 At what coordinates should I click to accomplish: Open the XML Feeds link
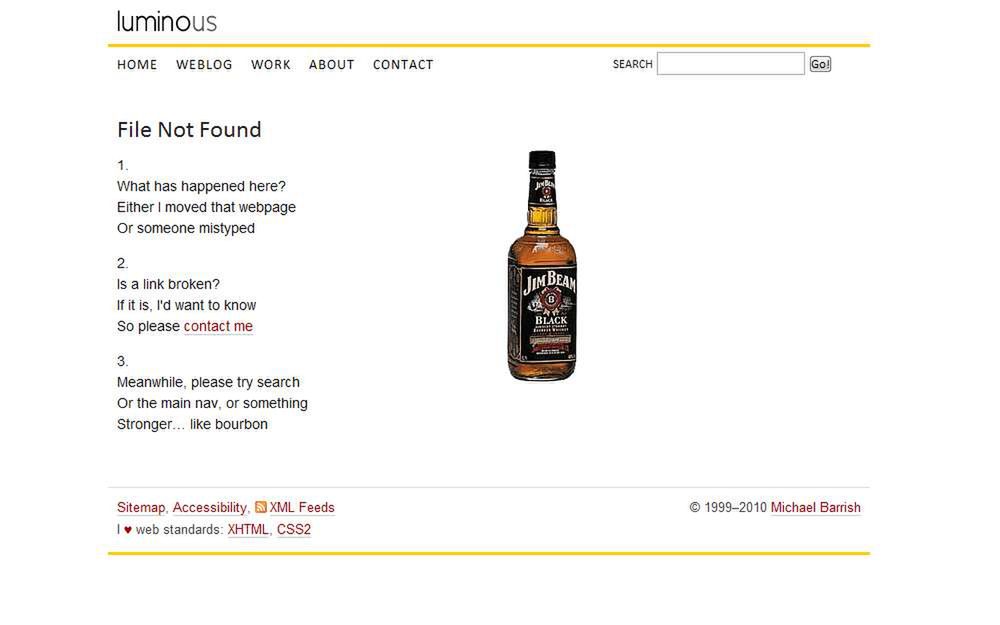(x=302, y=507)
